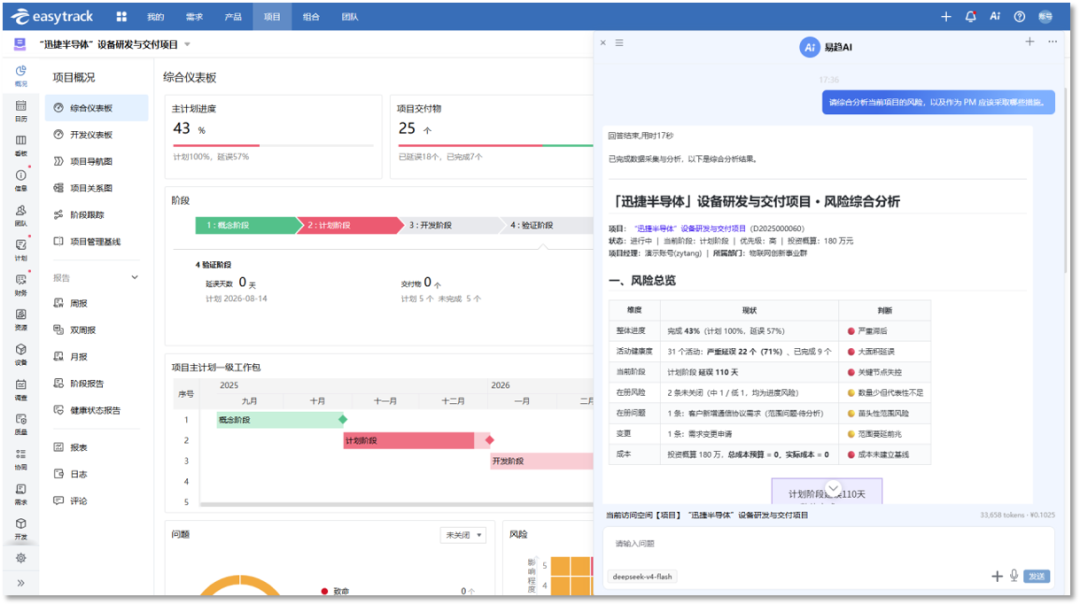The width and height of the screenshot is (1080, 605).
Task: Open the notifications bell icon
Action: coord(970,17)
